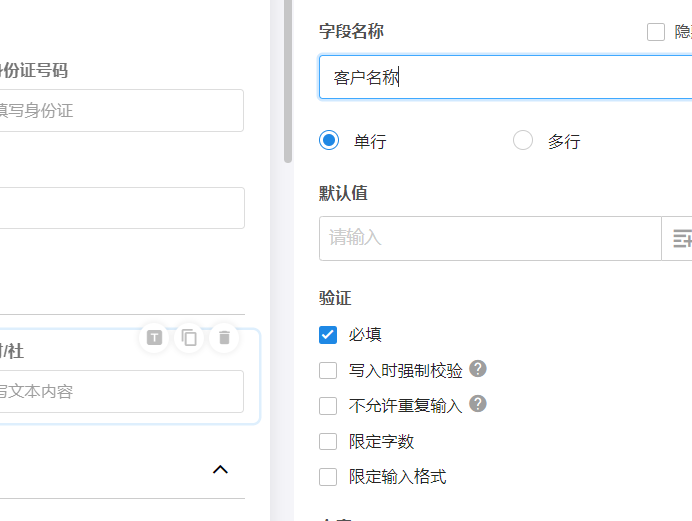692x521 pixels.
Task: Click help icon next to 写入时强制校验
Action: tap(478, 369)
